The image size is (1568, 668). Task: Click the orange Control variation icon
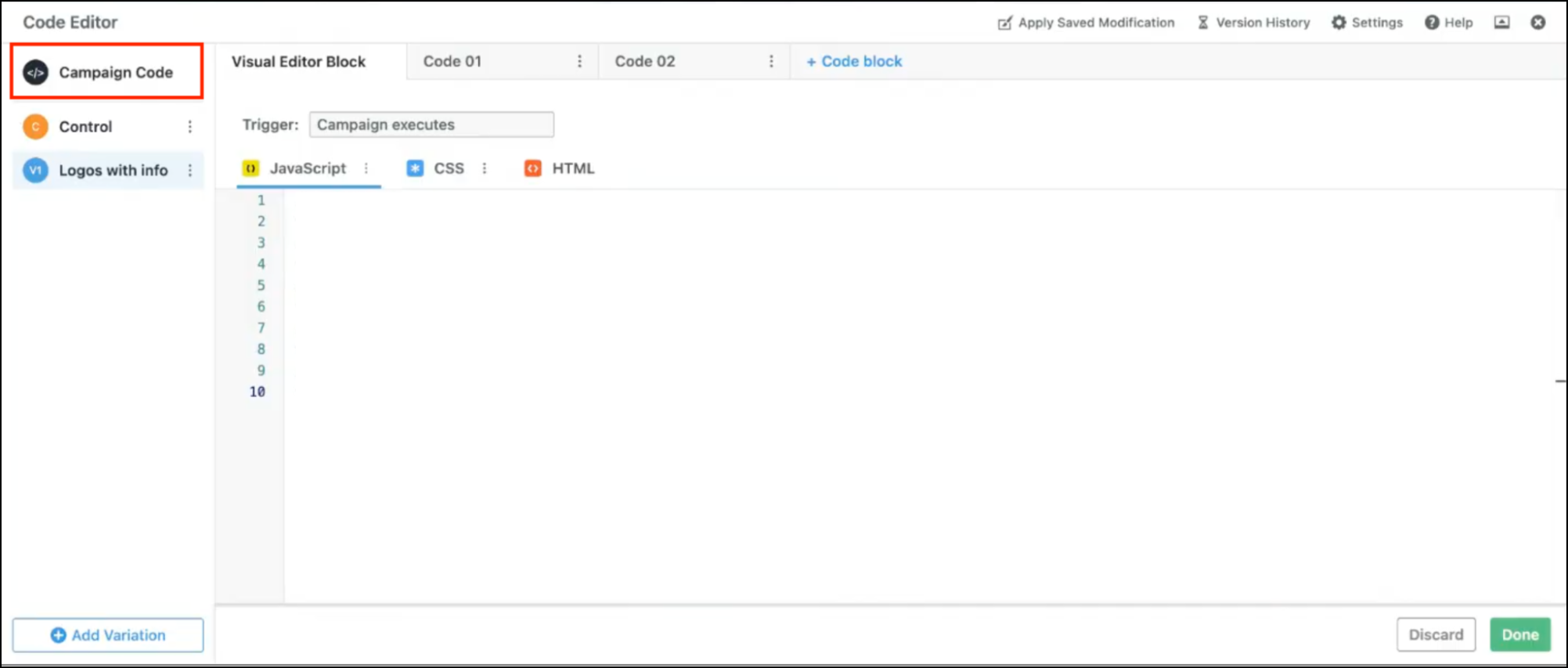pos(35,127)
